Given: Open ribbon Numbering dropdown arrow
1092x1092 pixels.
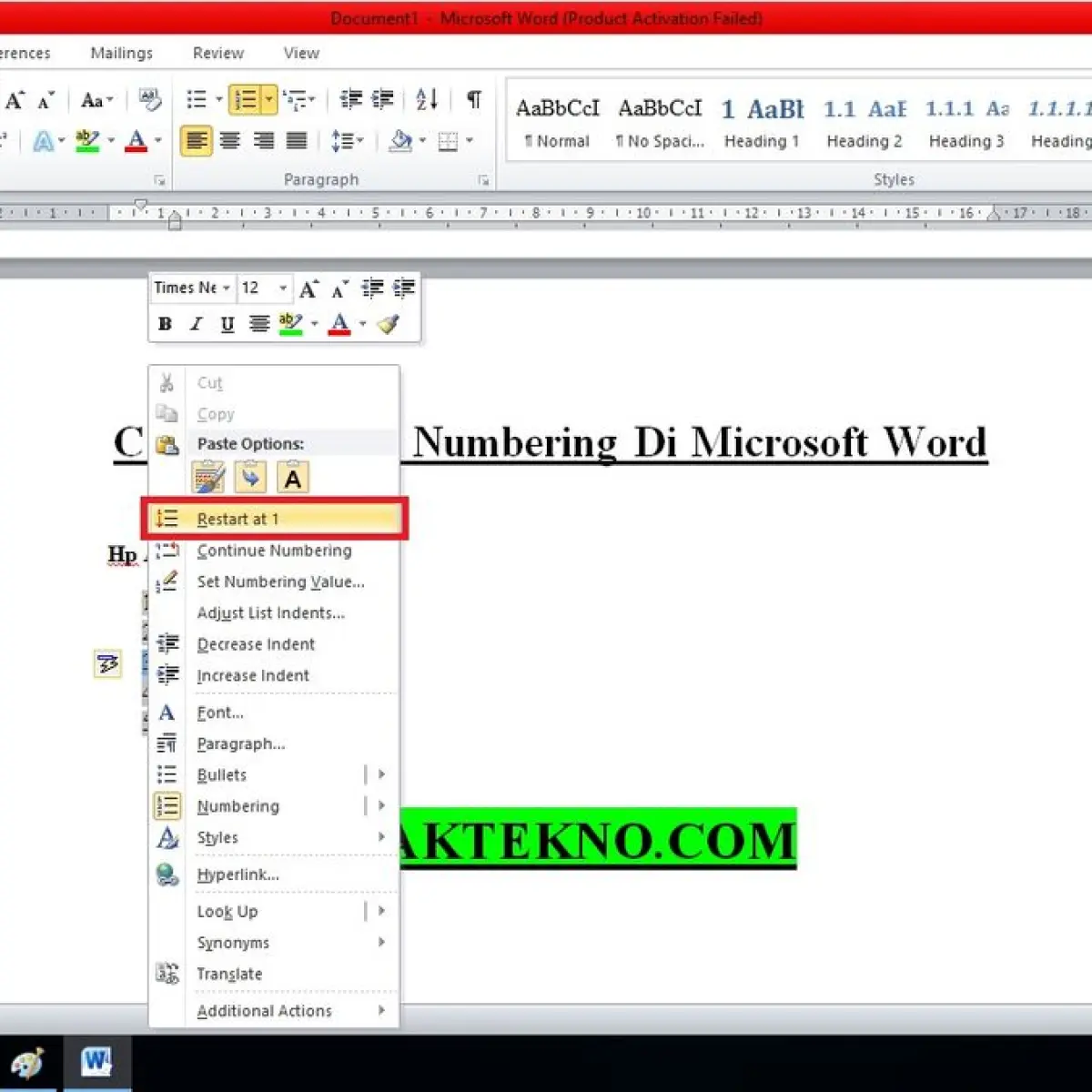Looking at the screenshot, I should tap(268, 100).
